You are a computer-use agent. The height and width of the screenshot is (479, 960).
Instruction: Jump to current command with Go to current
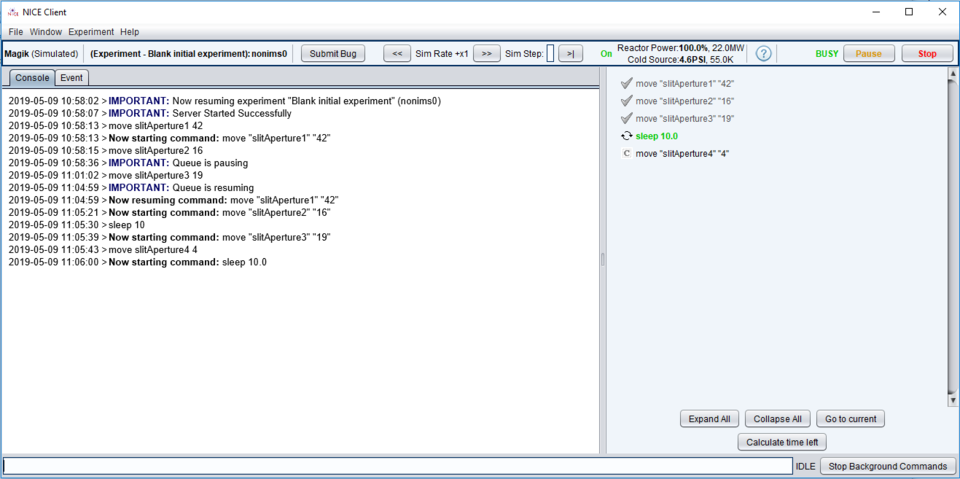tap(850, 419)
